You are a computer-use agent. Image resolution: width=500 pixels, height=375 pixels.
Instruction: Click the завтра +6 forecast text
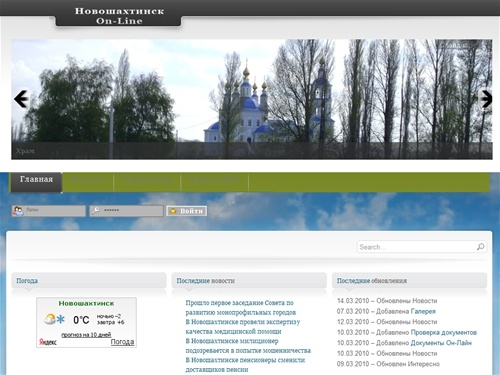click(x=110, y=322)
